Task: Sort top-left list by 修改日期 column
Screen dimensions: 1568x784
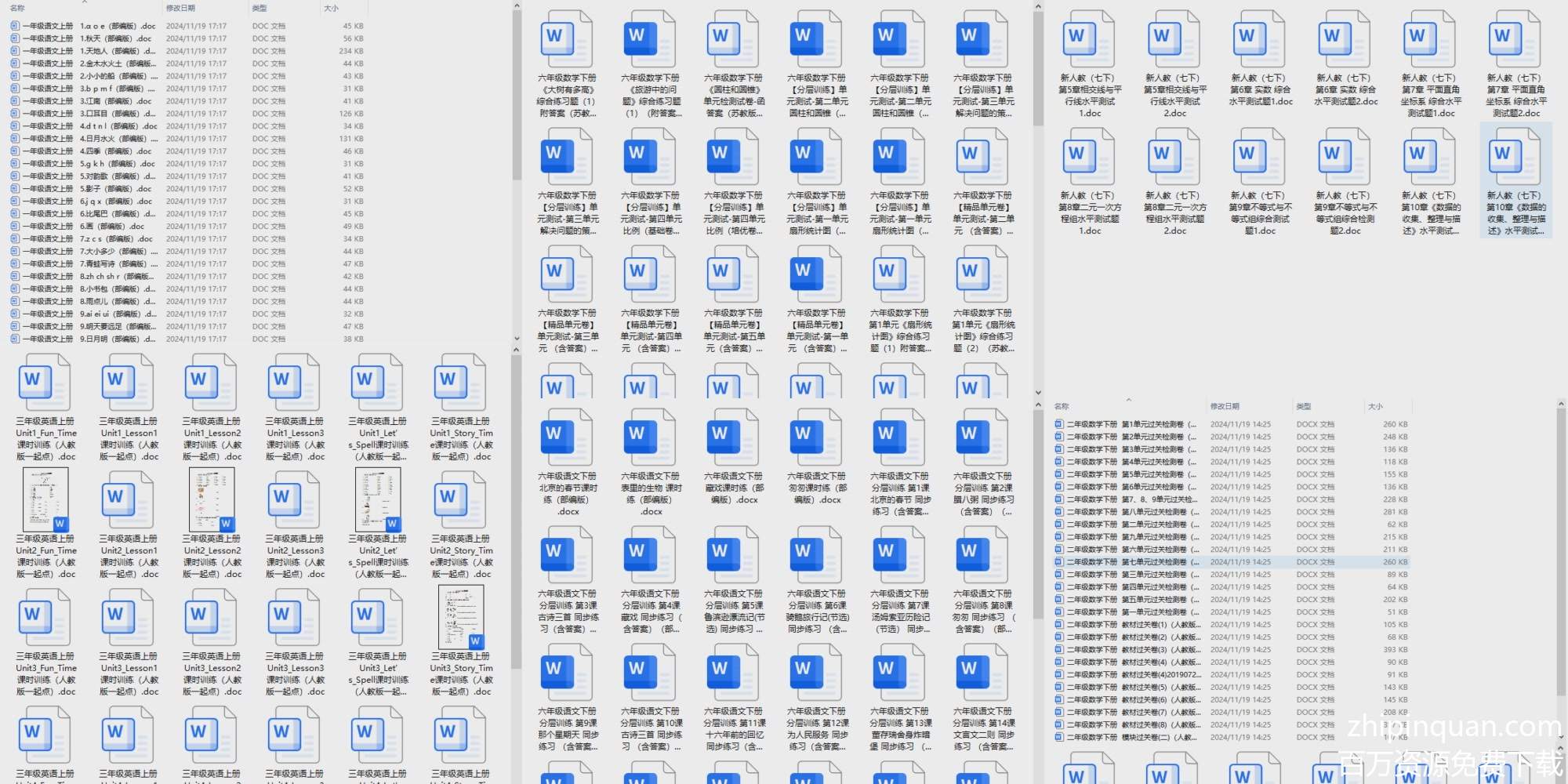Action: [180, 8]
